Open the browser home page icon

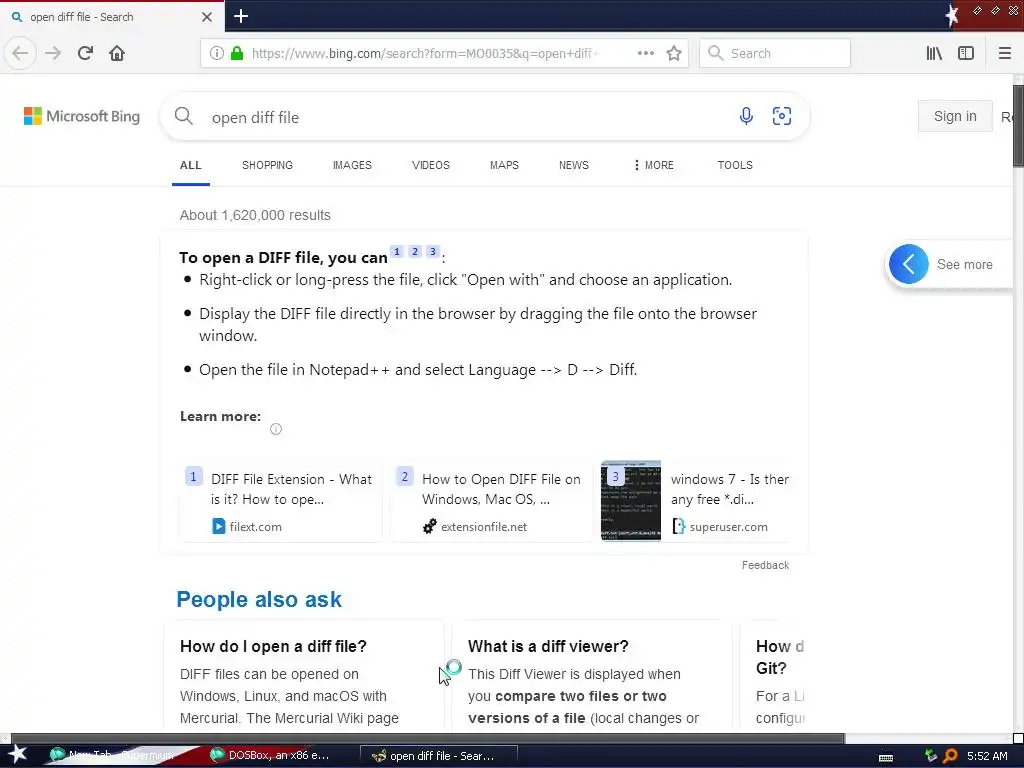(117, 53)
